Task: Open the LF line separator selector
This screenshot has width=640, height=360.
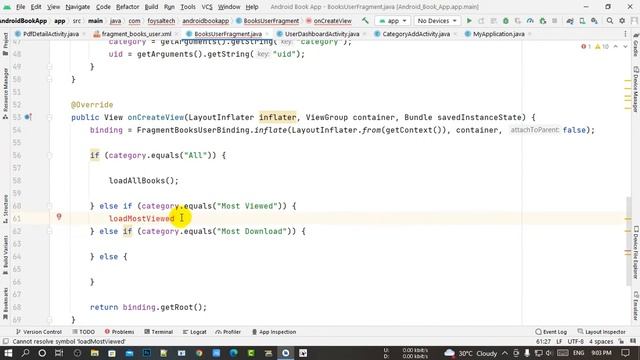Action: (x=559, y=342)
